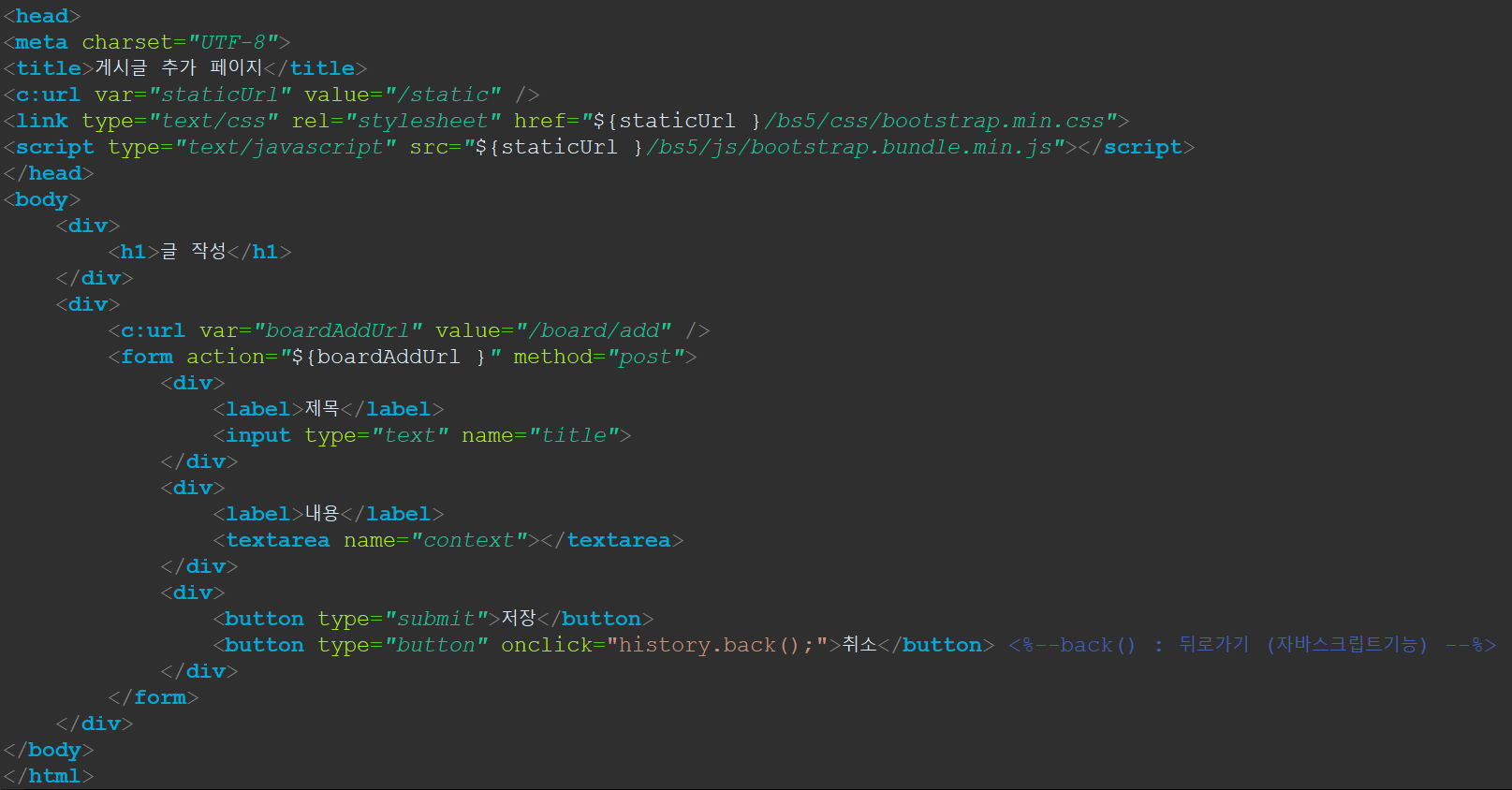Click the submit button text '저장'
This screenshot has height=790, width=1512.
pos(519,618)
